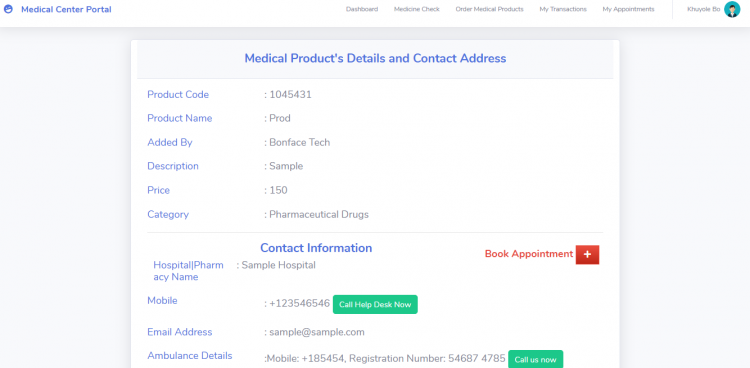Open My Appointments page
Screen dimensions: 750x368
[629, 9]
